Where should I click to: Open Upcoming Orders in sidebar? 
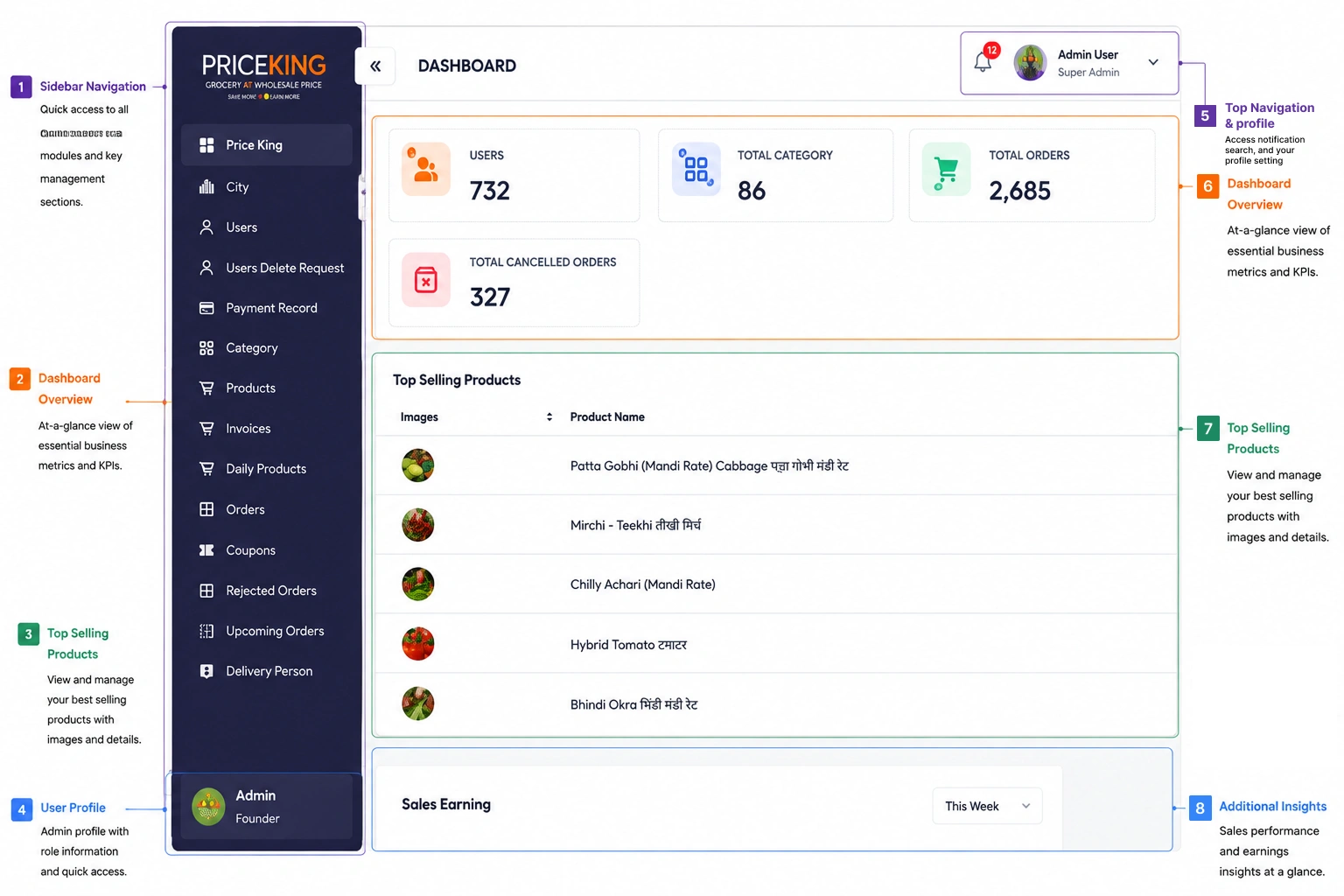[267, 631]
